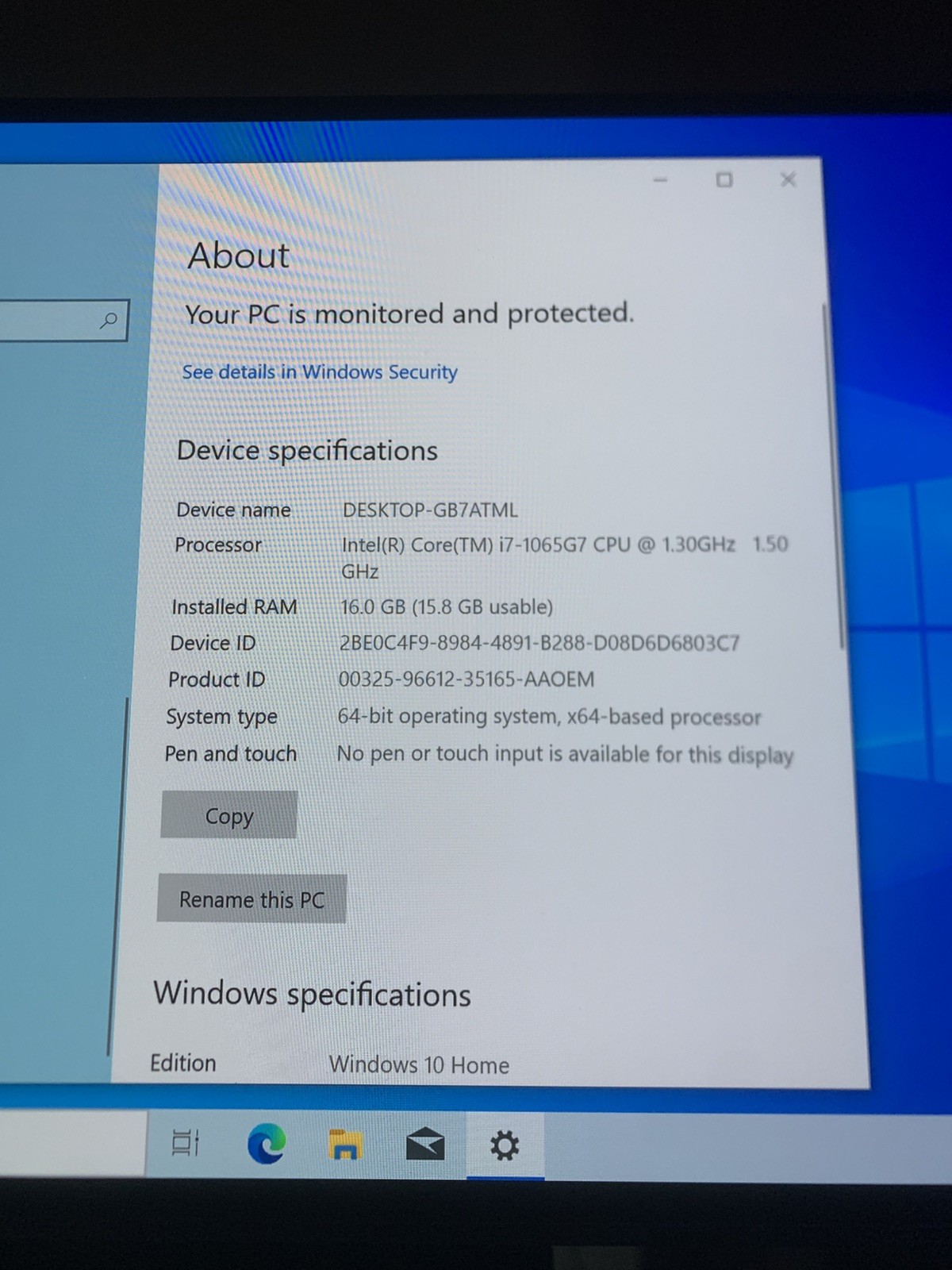Click the Product ID value 00325-96612-35165-AAOEM
Screen dimensions: 952x1270
(x=466, y=679)
